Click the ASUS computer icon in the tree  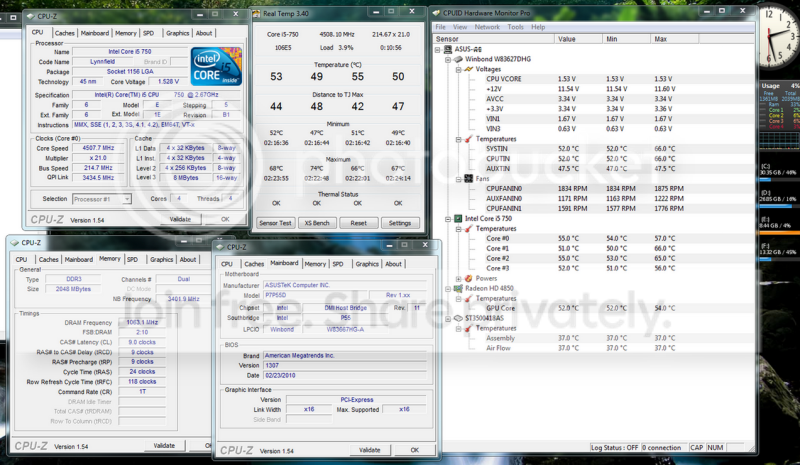coord(448,49)
